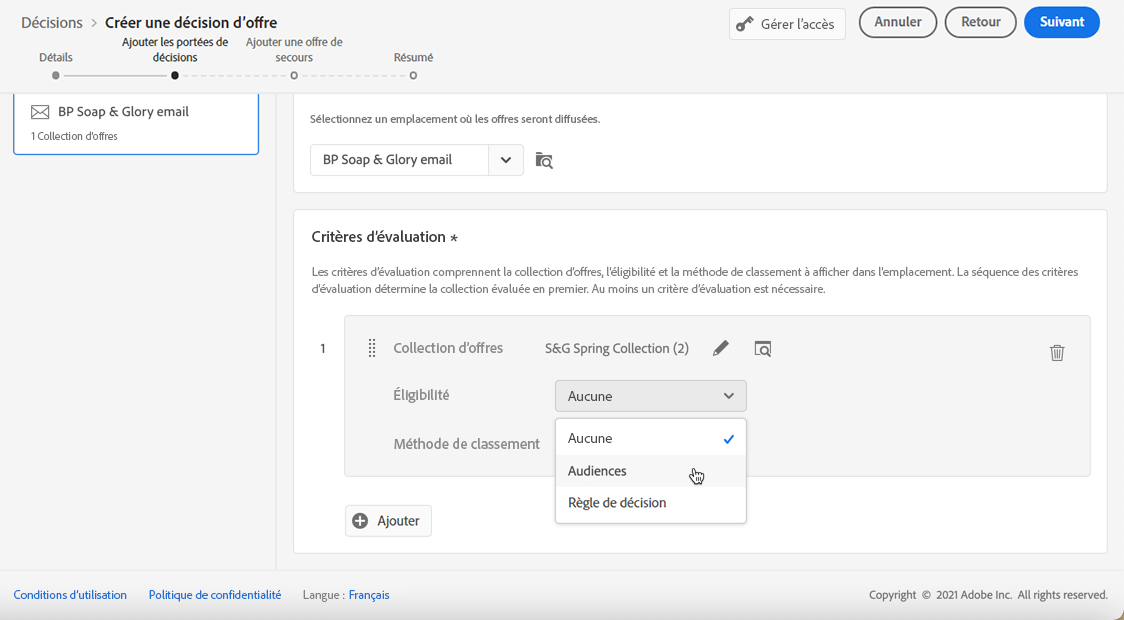1124x620 pixels.
Task: Jump to the Résumé step marker
Action: coord(413,75)
